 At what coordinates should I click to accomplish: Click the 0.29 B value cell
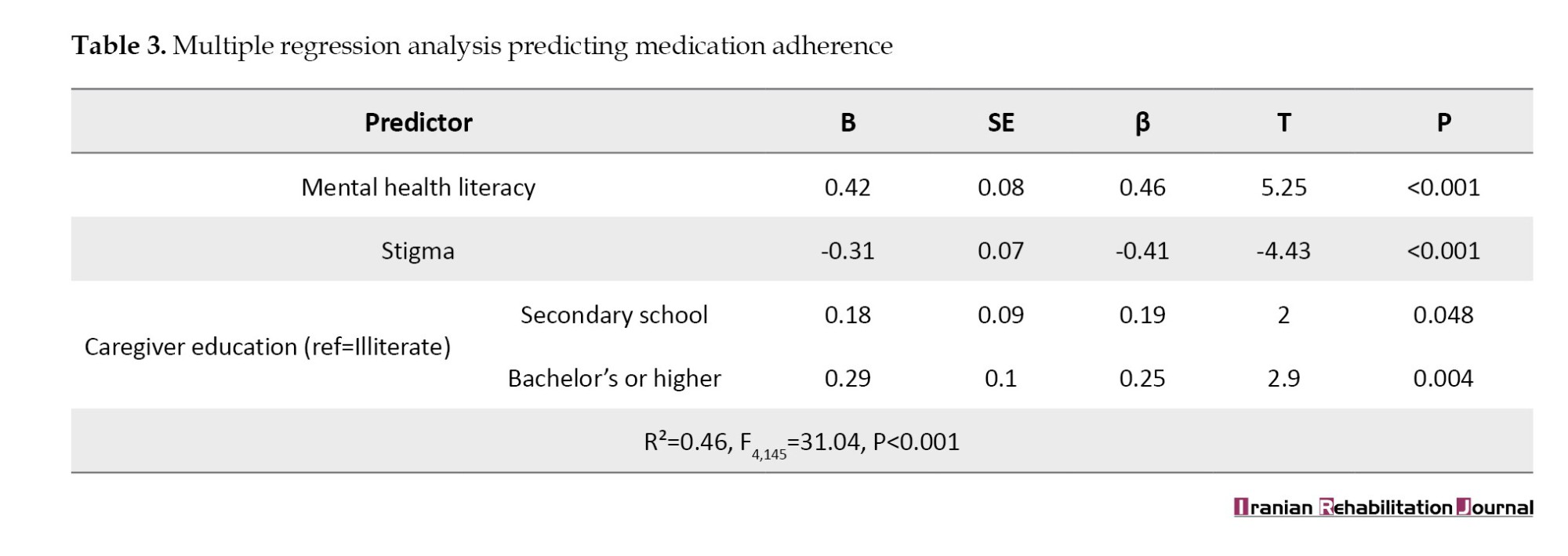point(848,379)
